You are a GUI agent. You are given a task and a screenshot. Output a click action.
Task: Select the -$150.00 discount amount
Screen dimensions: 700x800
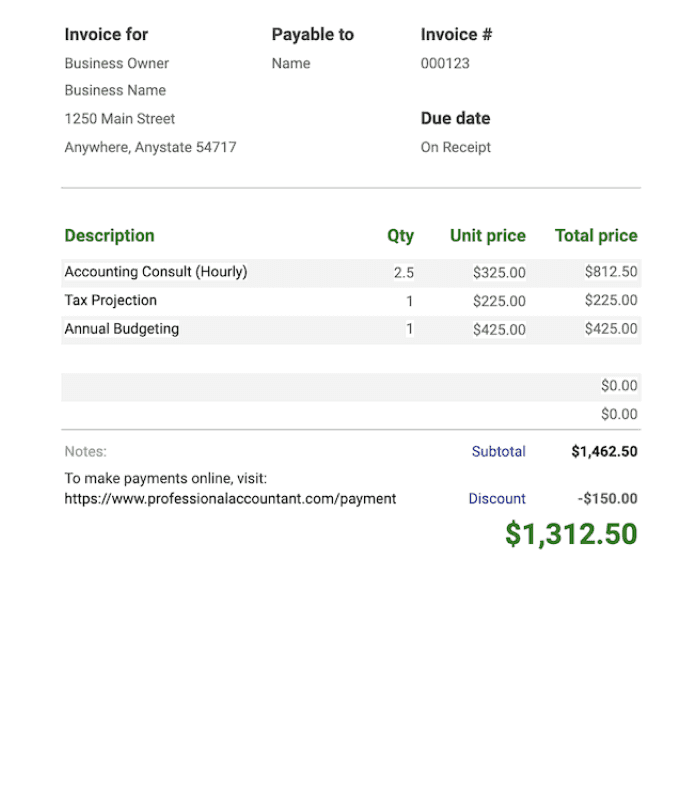pos(607,498)
